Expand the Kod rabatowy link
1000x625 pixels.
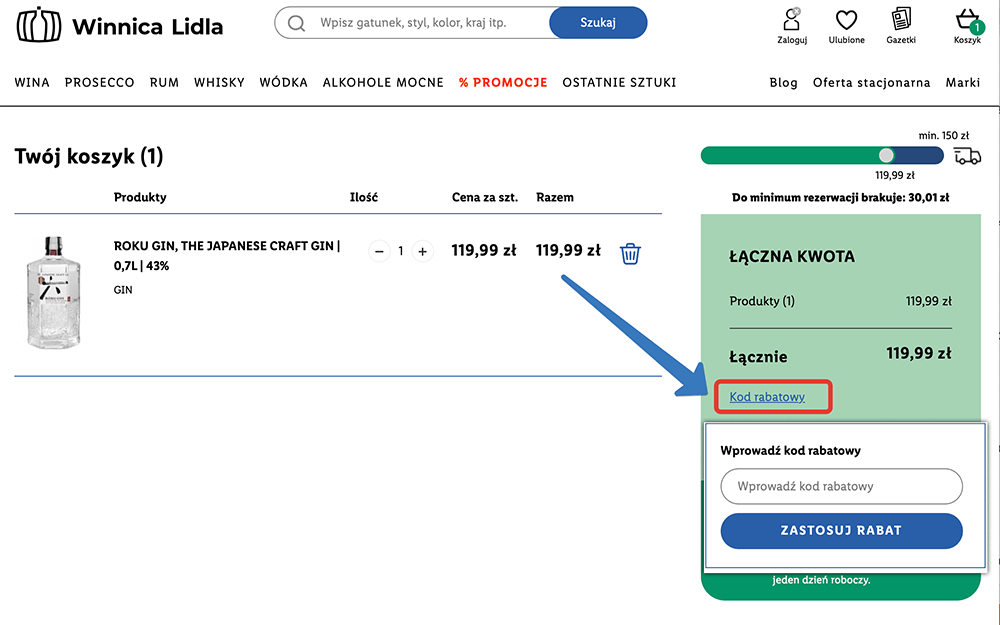coord(767,398)
